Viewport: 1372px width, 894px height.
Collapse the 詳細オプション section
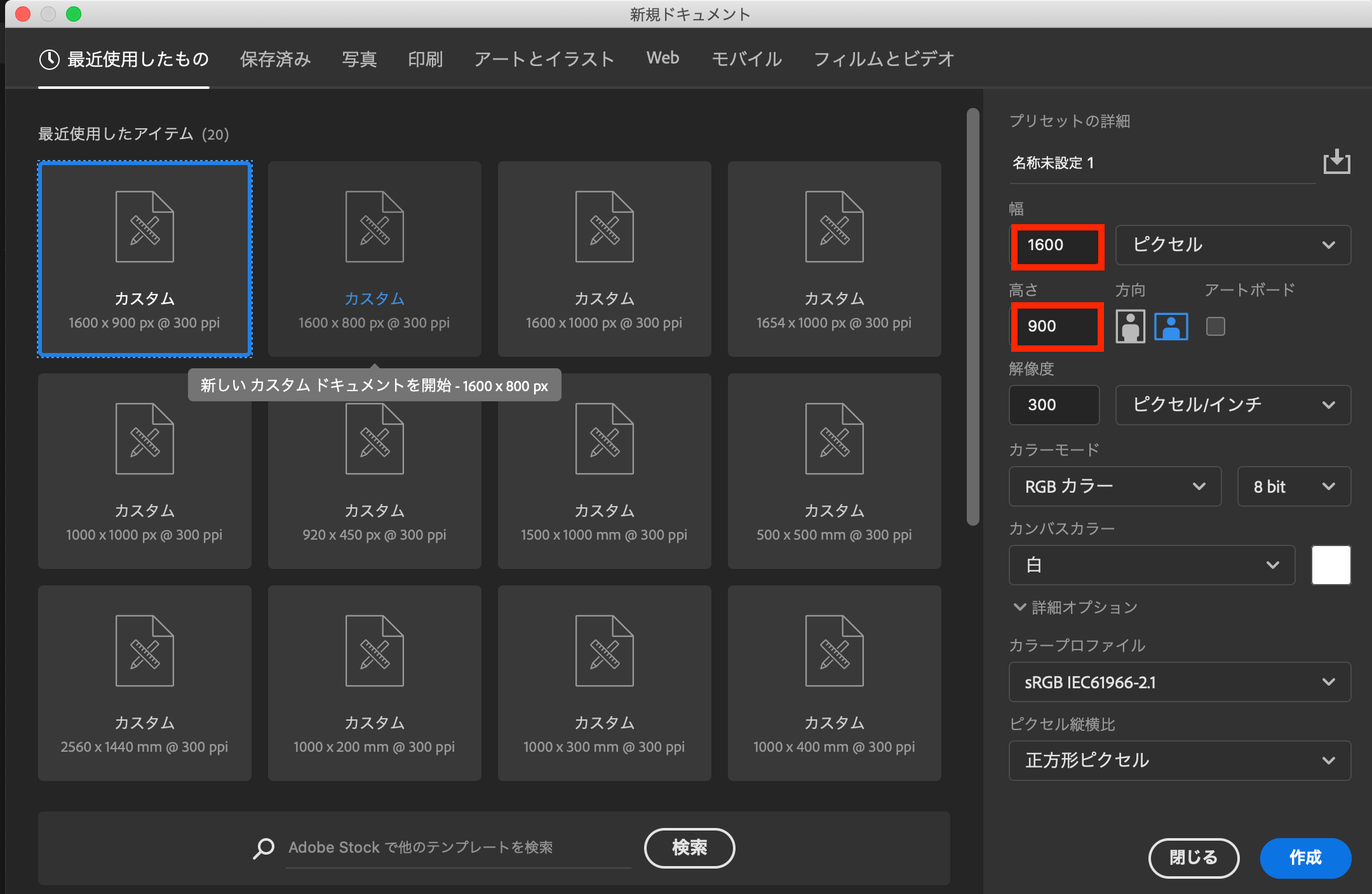pos(1074,608)
